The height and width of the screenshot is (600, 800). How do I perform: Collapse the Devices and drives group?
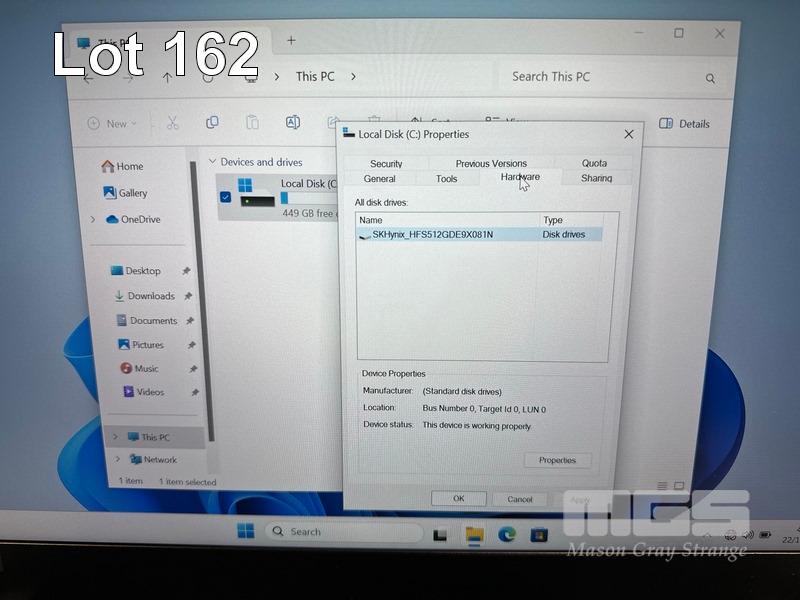click(212, 162)
